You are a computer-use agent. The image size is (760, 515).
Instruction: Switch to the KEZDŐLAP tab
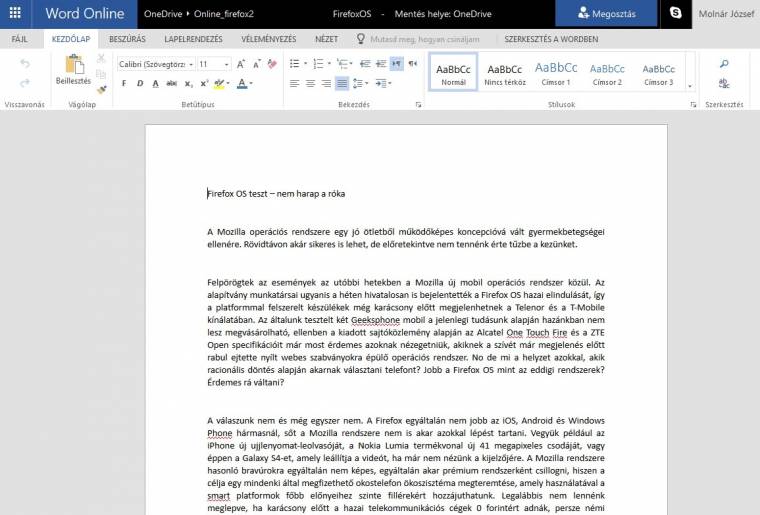pyautogui.click(x=71, y=39)
